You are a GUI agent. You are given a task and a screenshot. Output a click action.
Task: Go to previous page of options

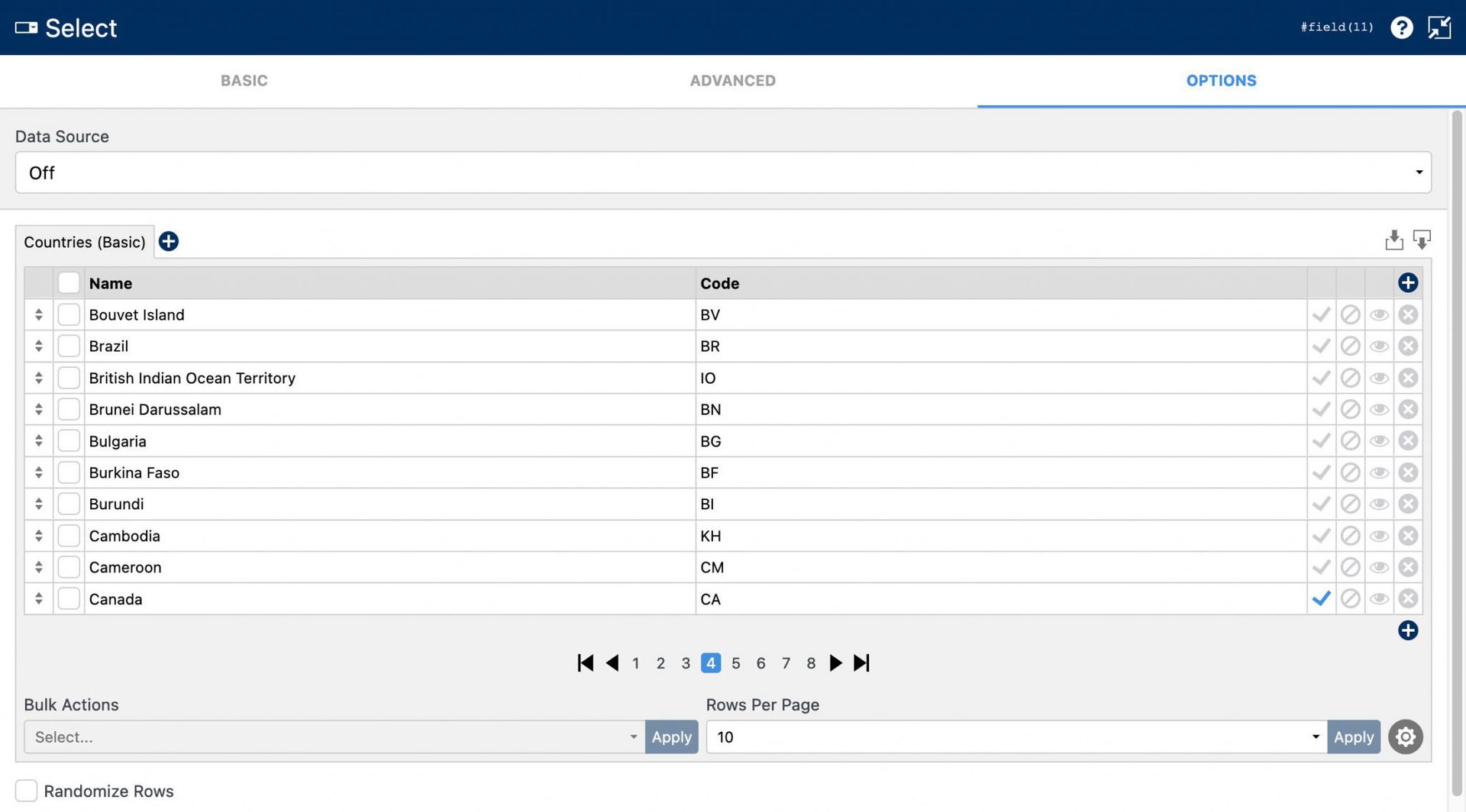click(612, 663)
